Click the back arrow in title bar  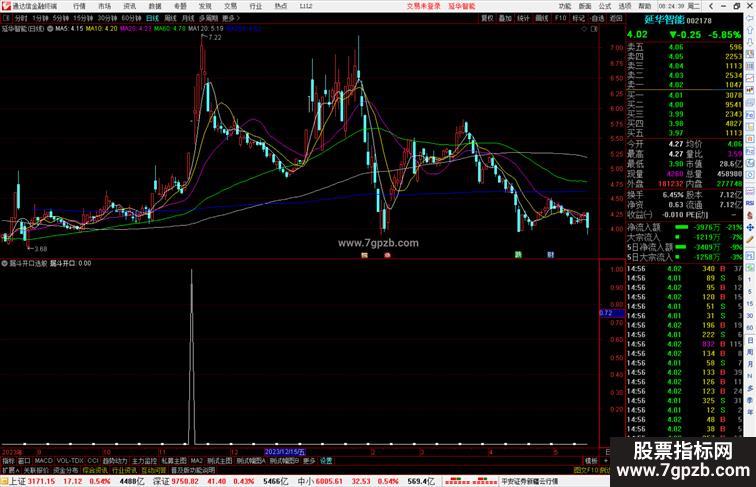click(711, 6)
